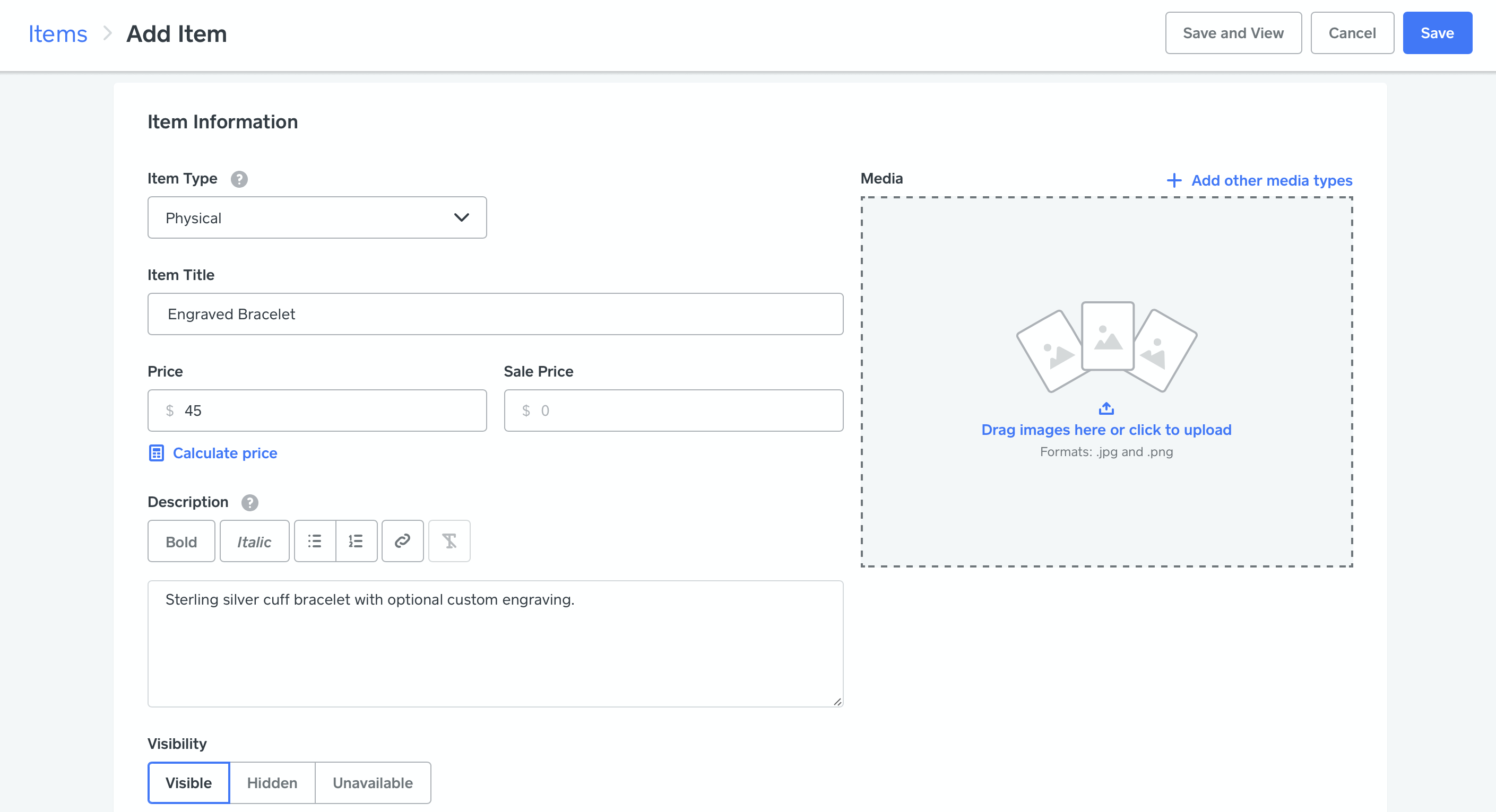Click the breadcrumb chevron after Items
The image size is (1496, 812).
click(x=107, y=33)
